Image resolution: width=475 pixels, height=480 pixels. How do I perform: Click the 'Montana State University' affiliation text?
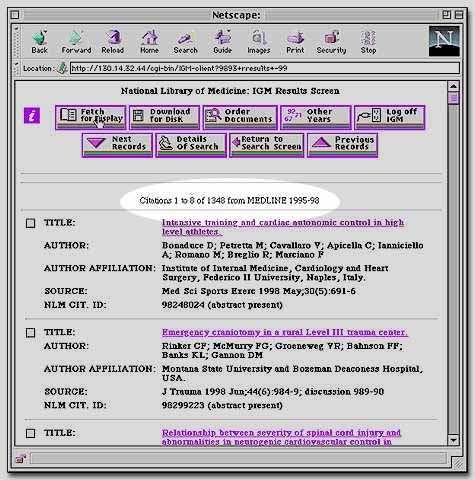tap(292, 373)
